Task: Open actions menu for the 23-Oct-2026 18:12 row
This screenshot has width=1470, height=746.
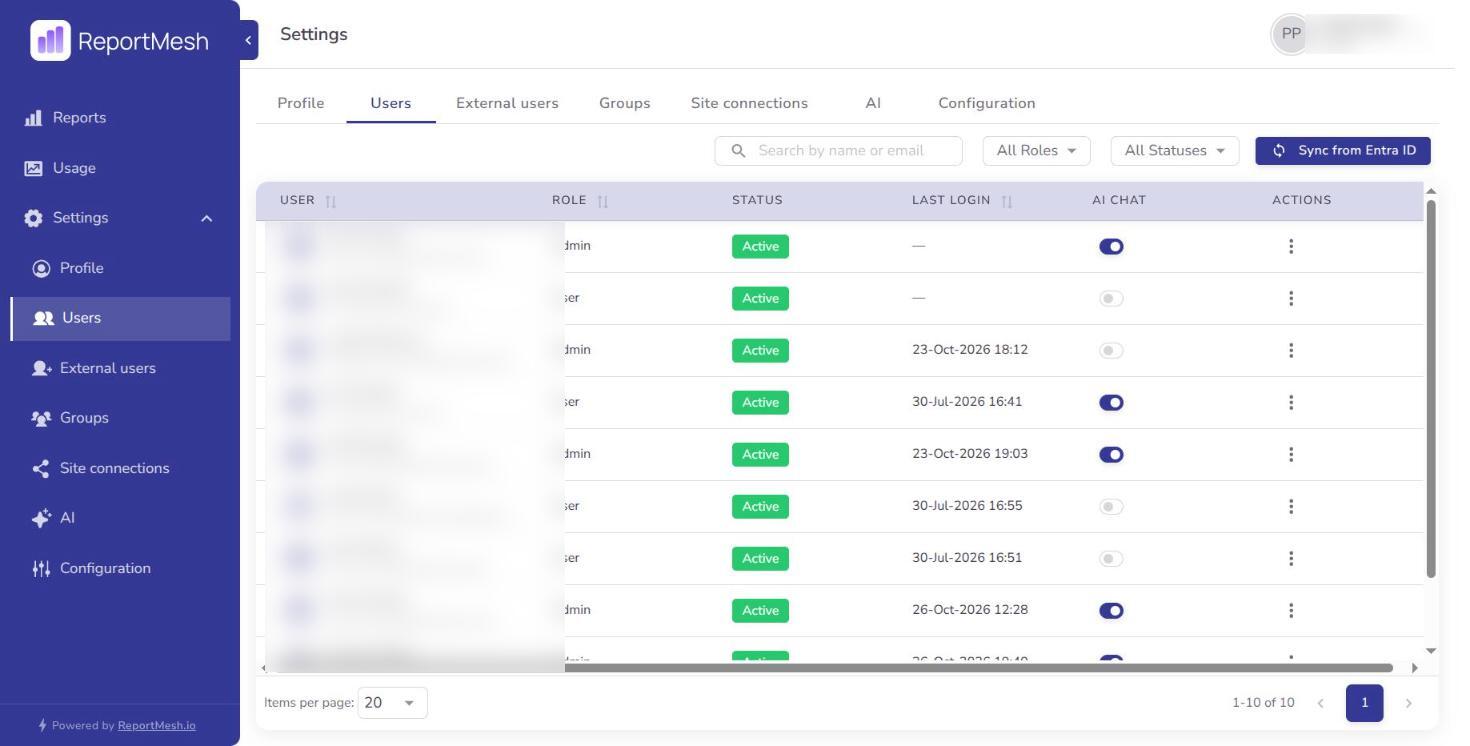Action: (x=1291, y=350)
